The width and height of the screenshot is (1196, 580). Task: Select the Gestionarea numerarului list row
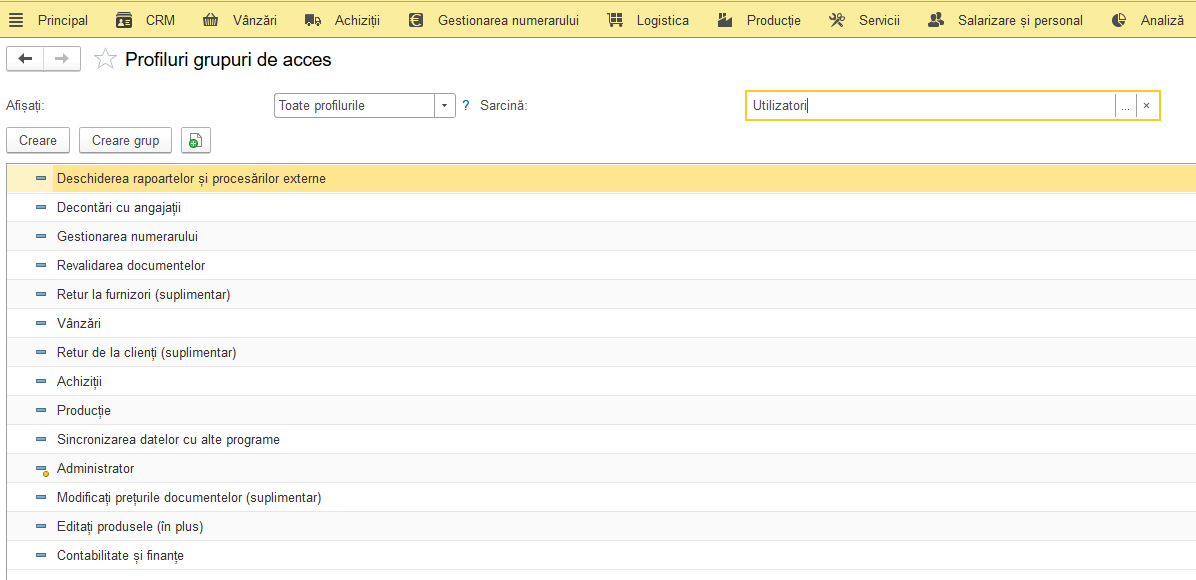point(601,237)
